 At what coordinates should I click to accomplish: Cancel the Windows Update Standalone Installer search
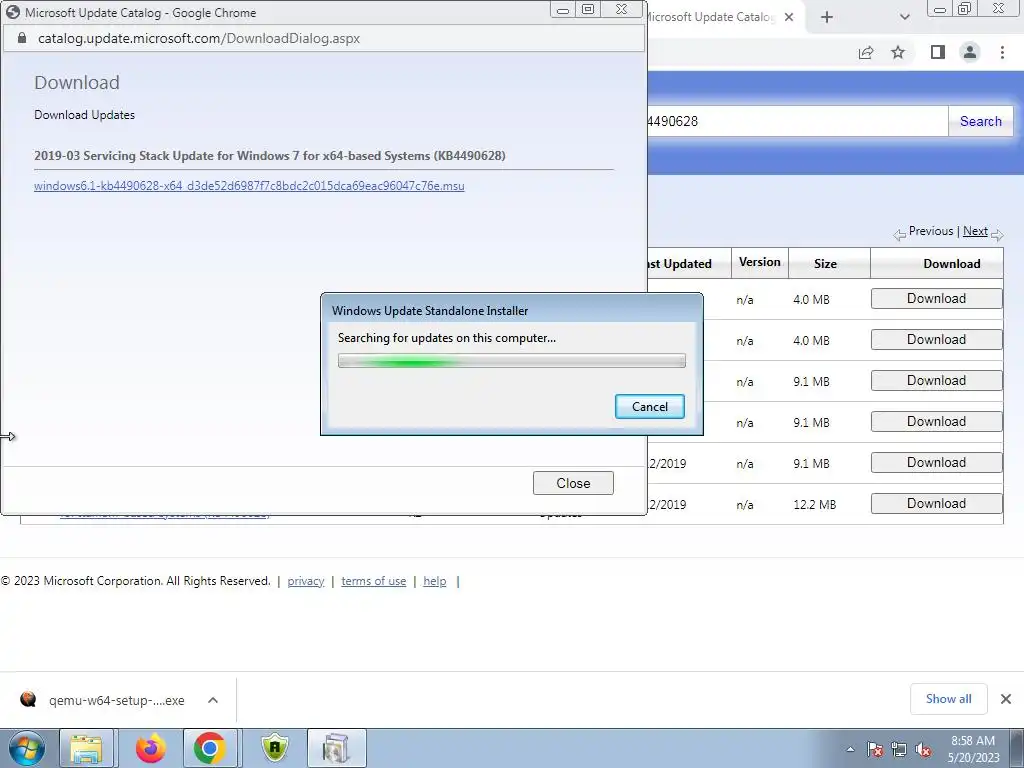(x=649, y=406)
